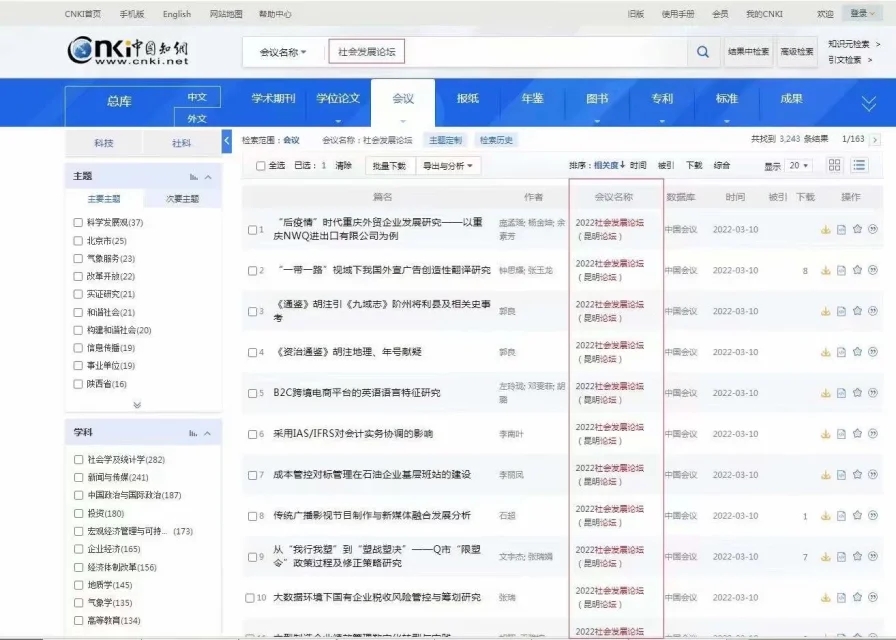Click the search magnifier icon
Screen dimensions: 896x640
coord(702,52)
